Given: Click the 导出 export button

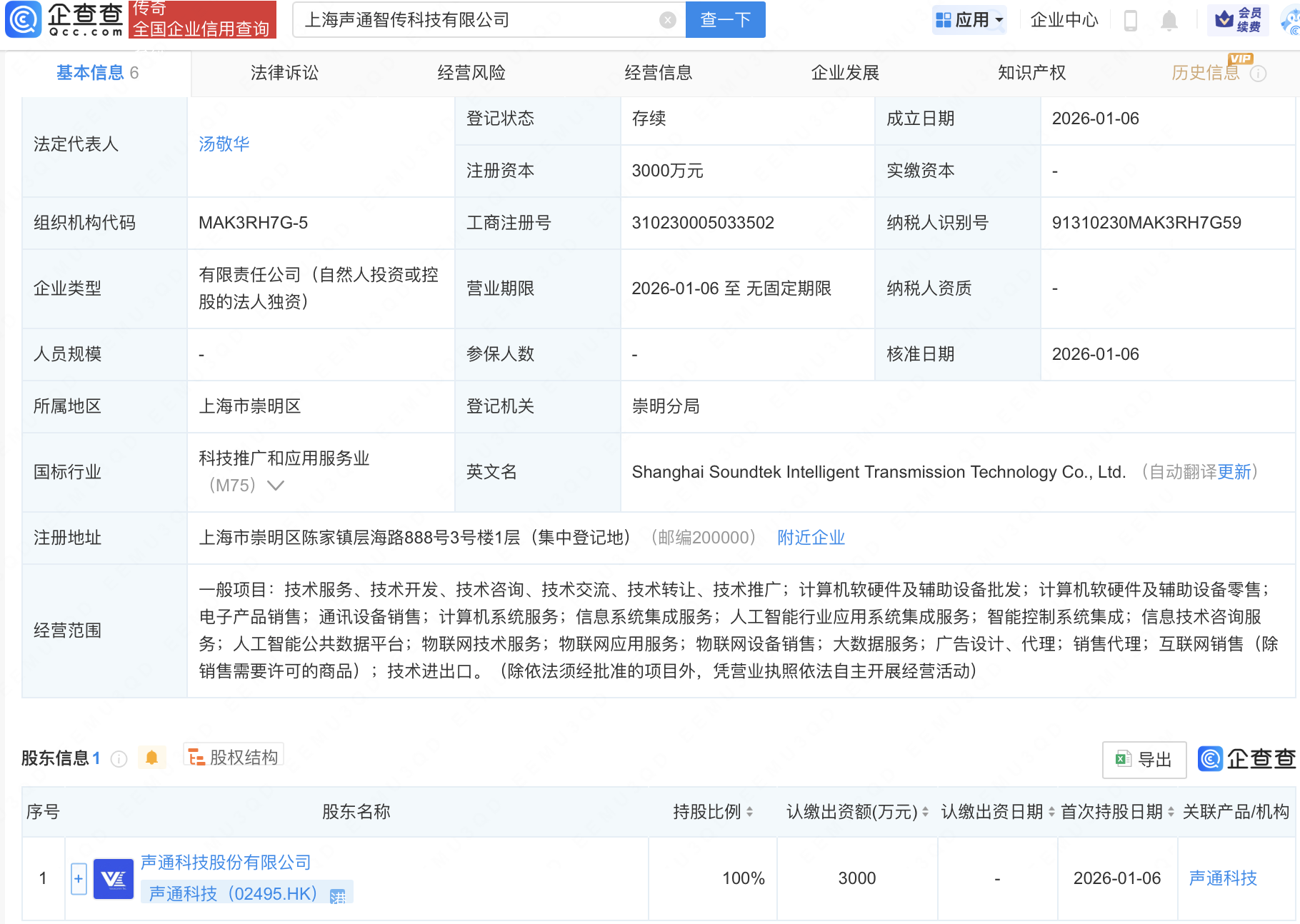Looking at the screenshot, I should [x=1144, y=760].
